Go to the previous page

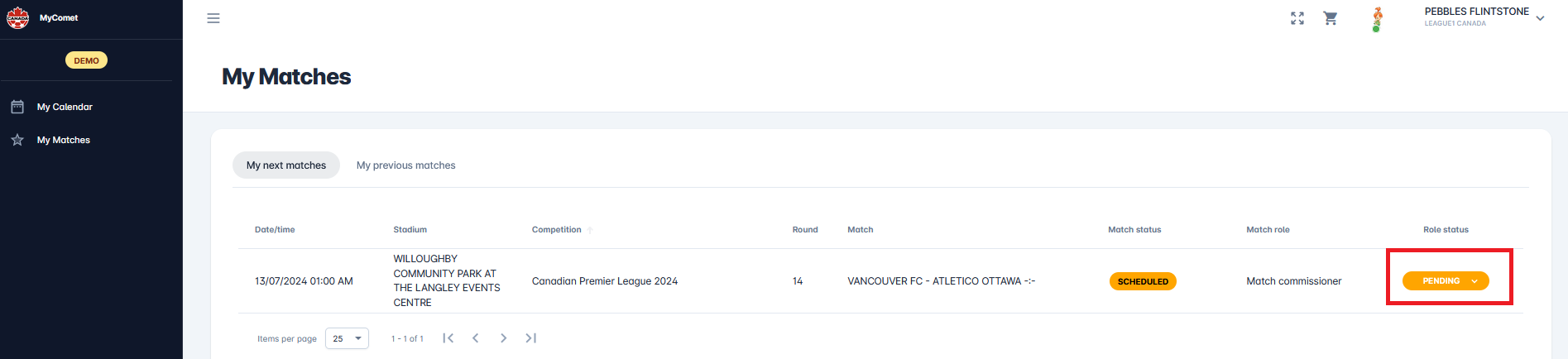point(476,337)
